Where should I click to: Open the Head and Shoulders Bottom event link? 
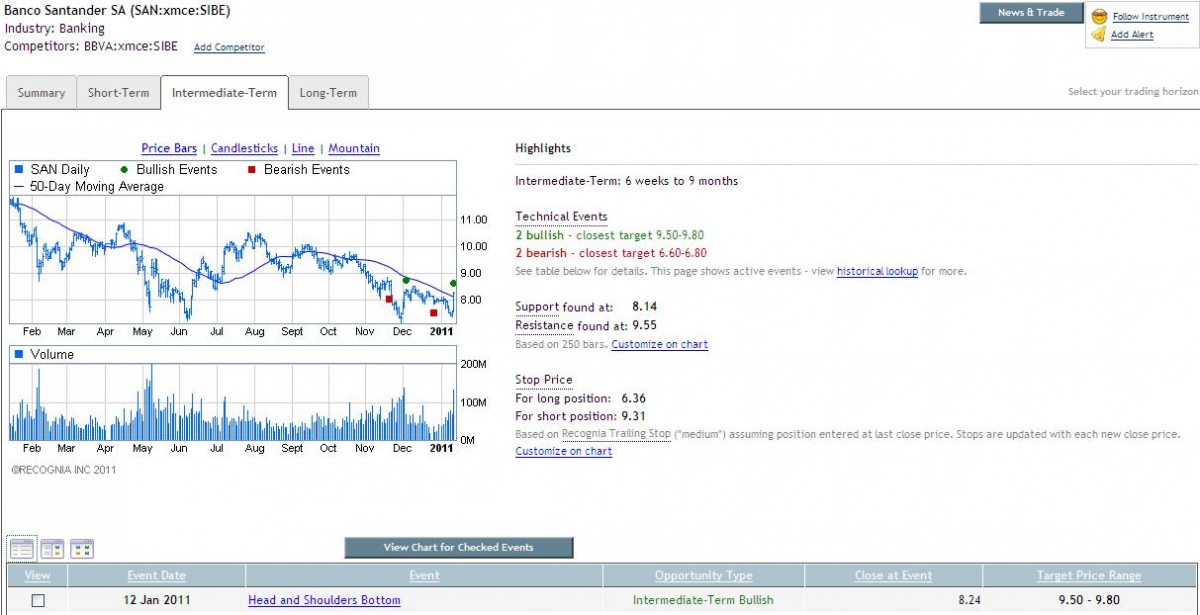pos(324,600)
